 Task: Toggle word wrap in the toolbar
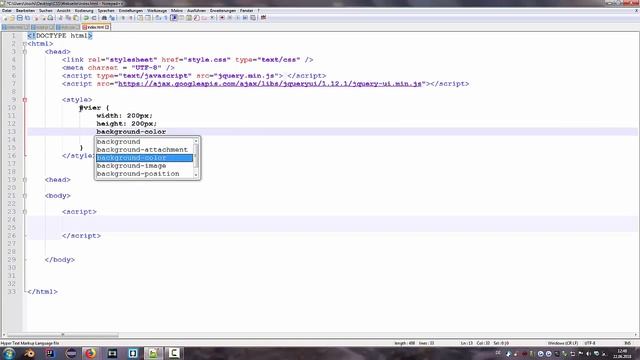click(x=158, y=18)
